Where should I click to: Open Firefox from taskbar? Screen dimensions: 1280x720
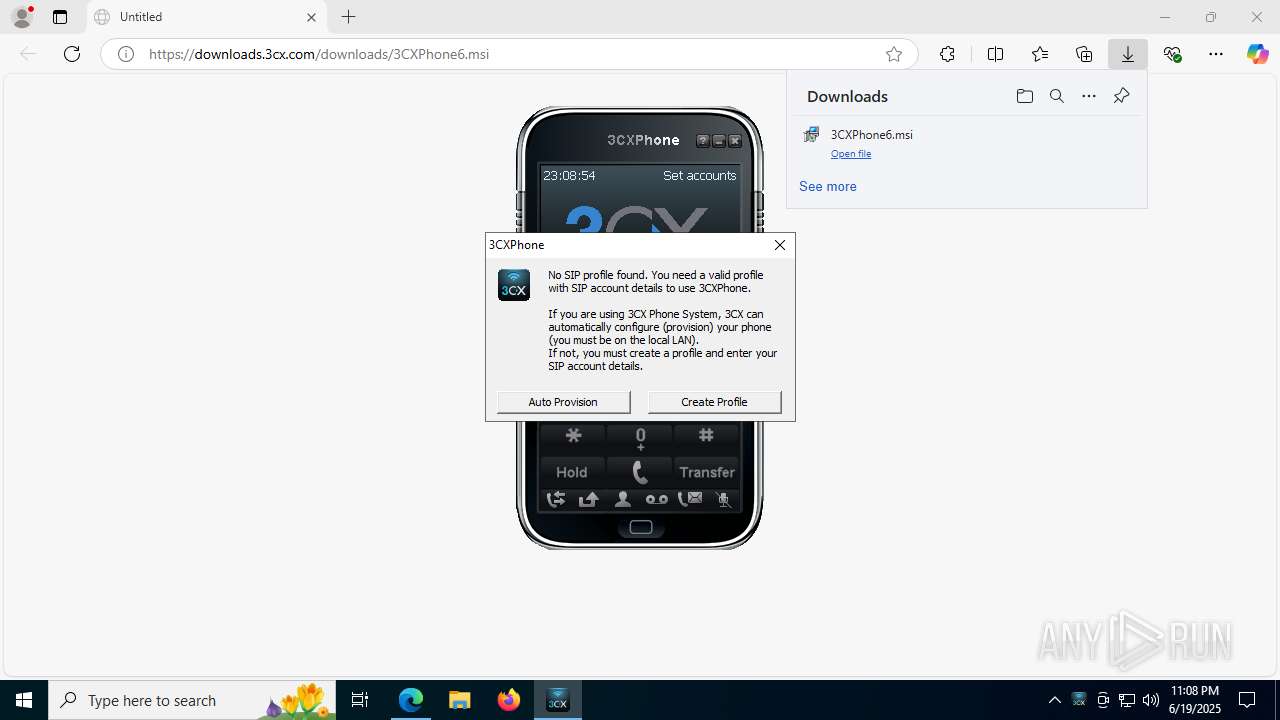click(509, 700)
